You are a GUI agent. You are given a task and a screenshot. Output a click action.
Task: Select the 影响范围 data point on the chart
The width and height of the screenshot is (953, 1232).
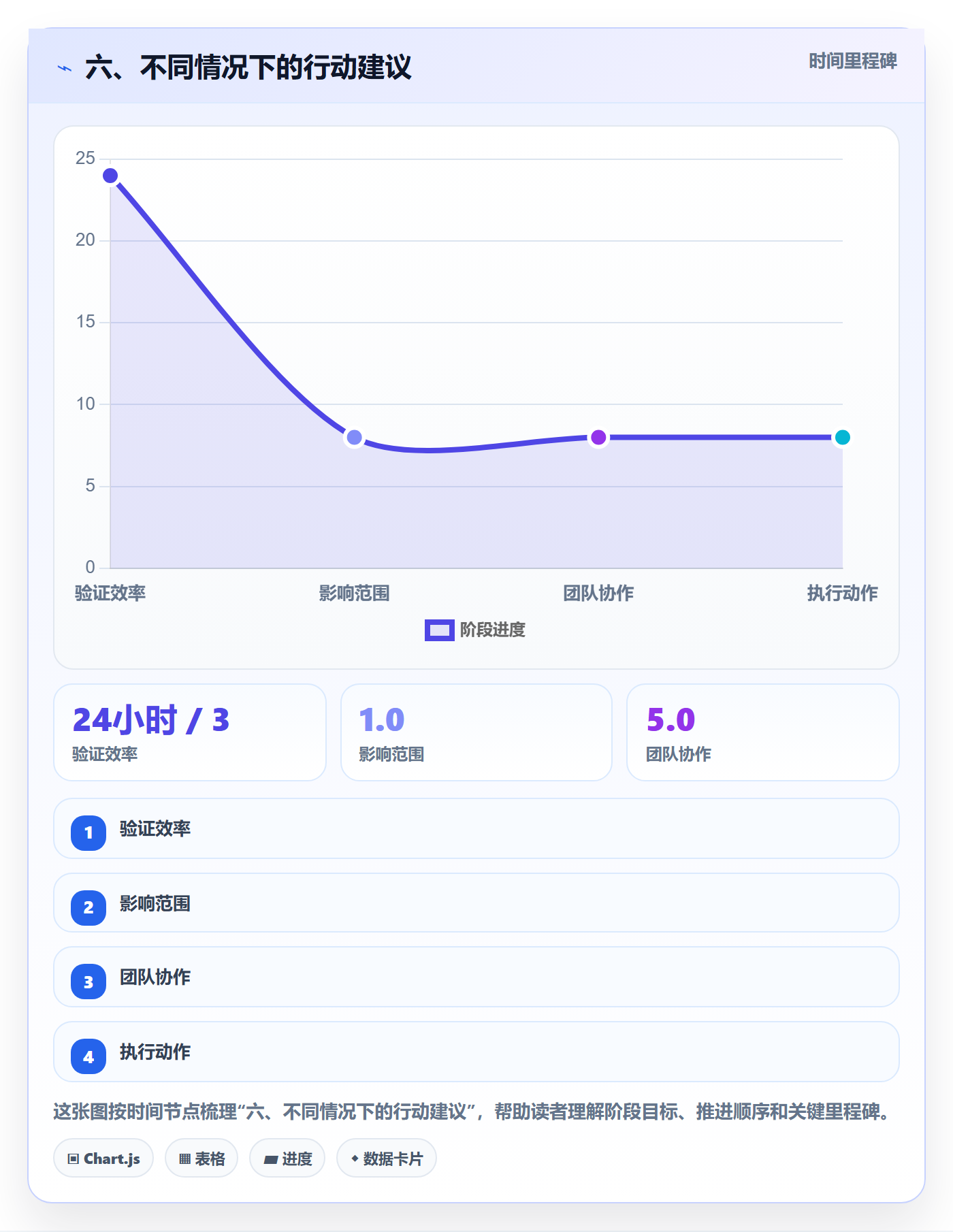[x=354, y=437]
